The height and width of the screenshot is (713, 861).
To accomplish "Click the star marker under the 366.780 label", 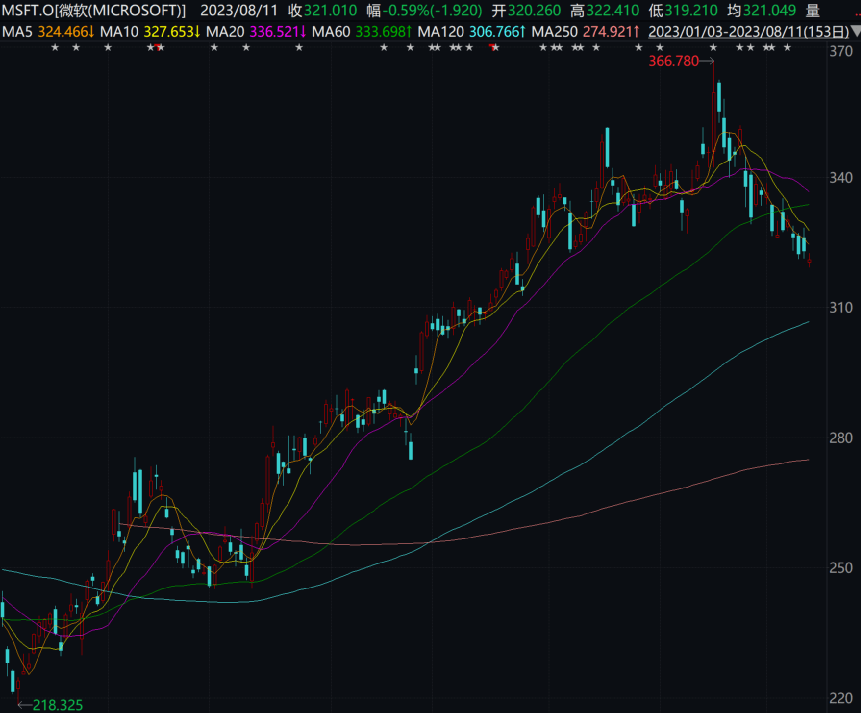I will point(713,48).
